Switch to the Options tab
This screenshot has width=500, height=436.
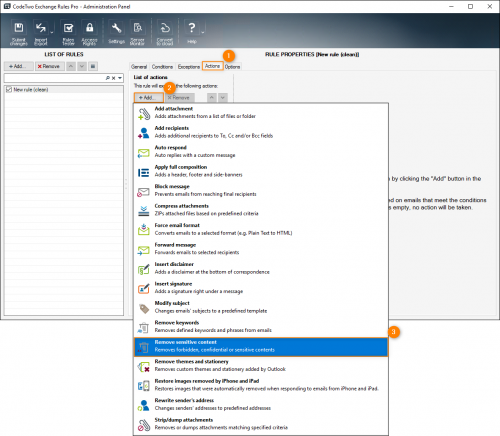click(x=232, y=67)
